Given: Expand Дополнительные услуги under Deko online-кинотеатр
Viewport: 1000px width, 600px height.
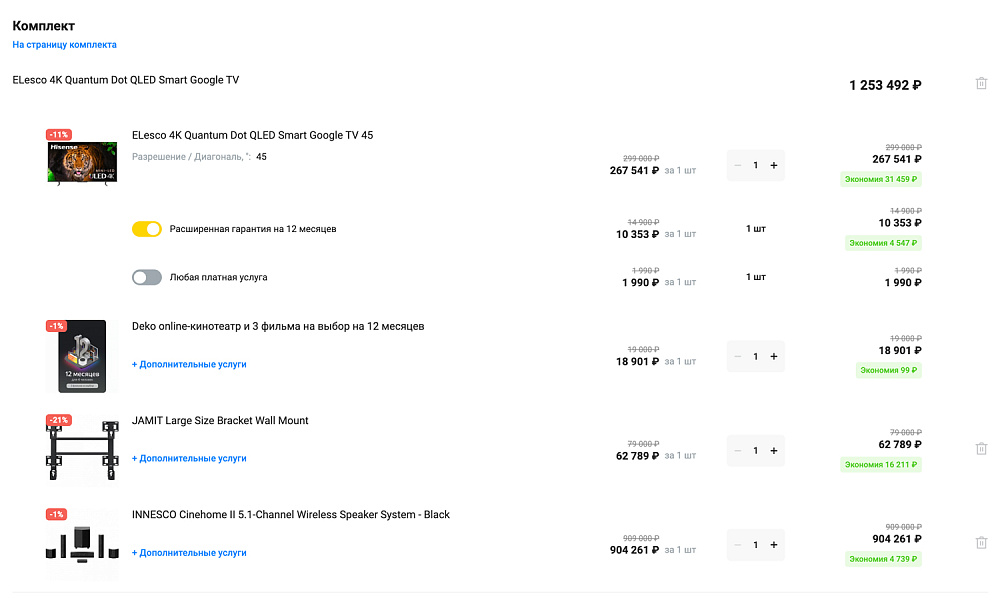Looking at the screenshot, I should (189, 364).
